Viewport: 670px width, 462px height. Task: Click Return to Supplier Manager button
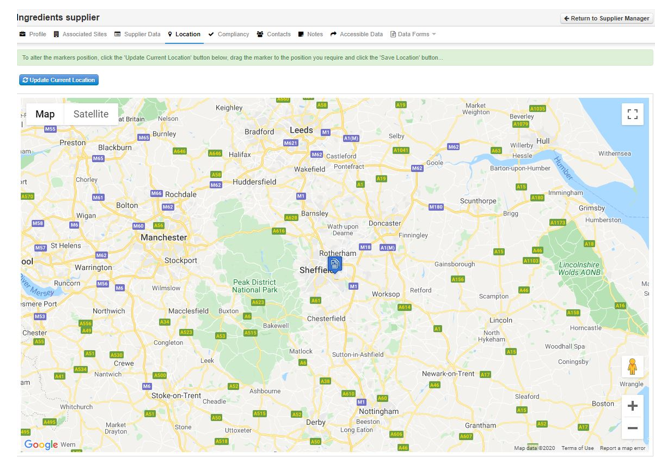[607, 18]
